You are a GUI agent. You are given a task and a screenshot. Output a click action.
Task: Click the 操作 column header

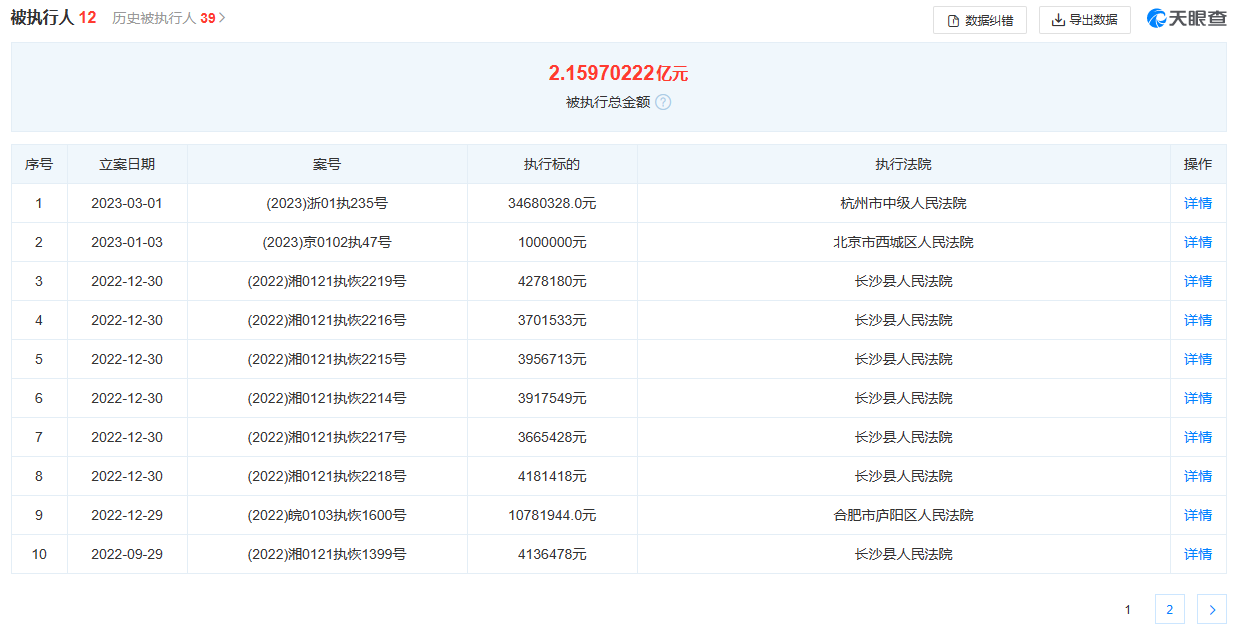point(1198,164)
